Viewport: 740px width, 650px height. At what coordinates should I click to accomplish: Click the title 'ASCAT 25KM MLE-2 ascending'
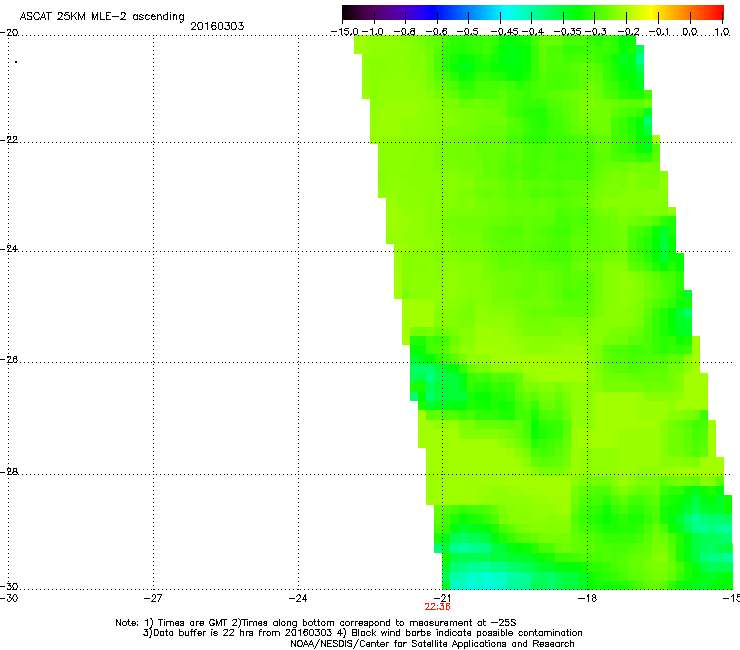(102, 16)
